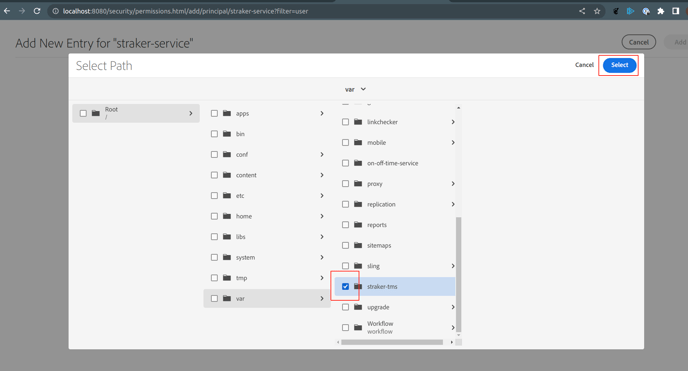Click the system folder icon
The width and height of the screenshot is (688, 371).
227,257
